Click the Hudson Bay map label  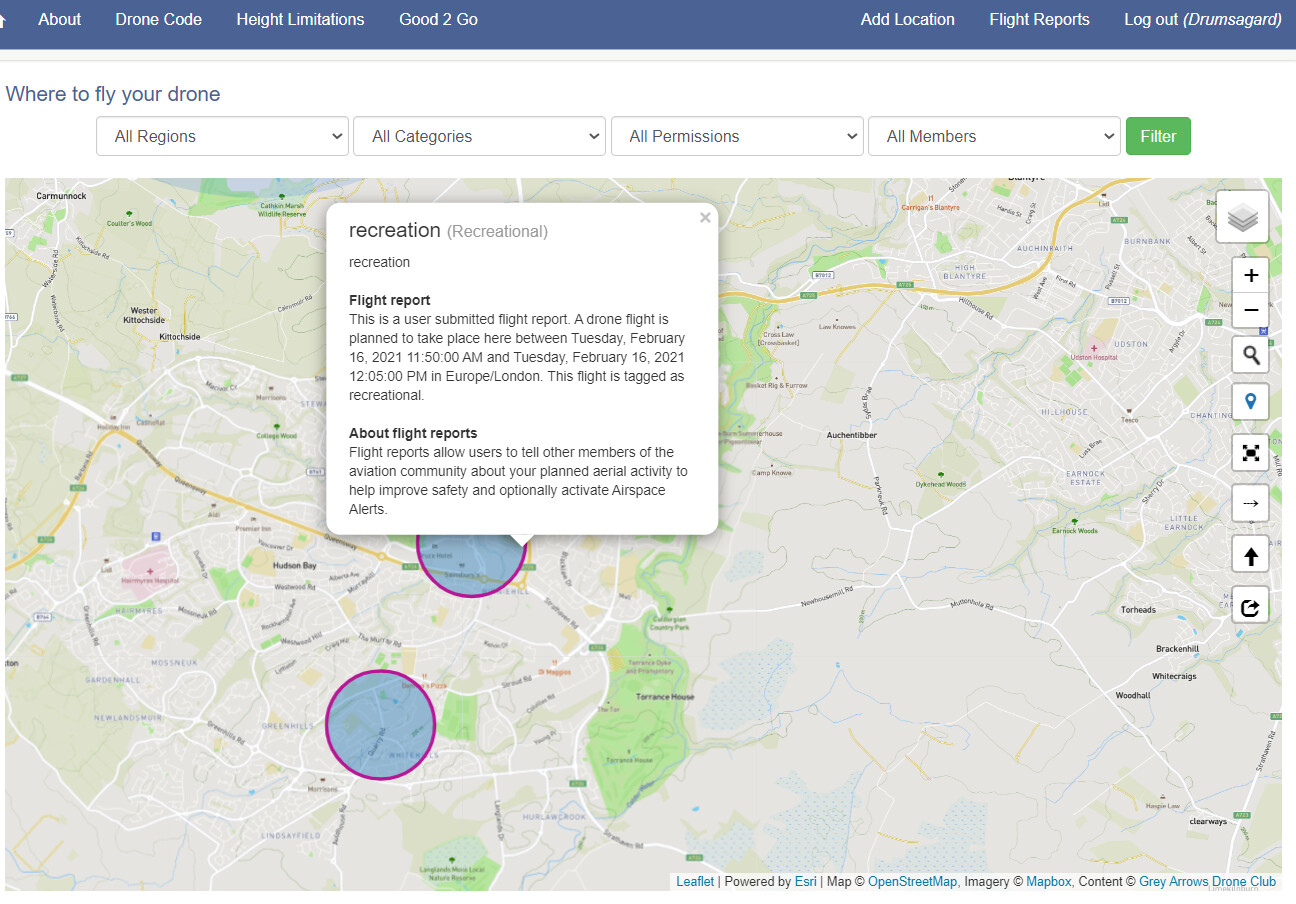(294, 565)
